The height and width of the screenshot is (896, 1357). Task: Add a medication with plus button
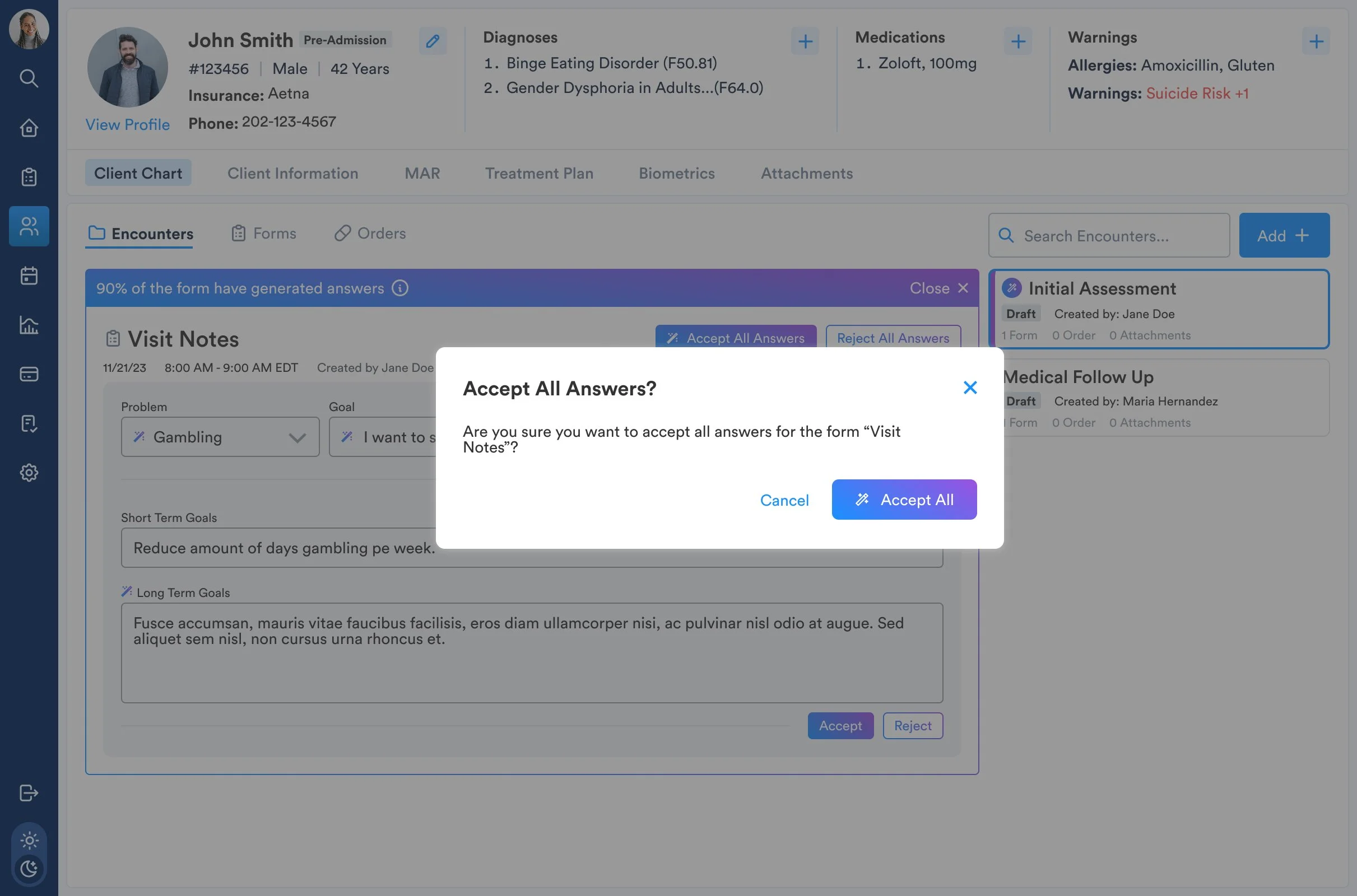click(x=1017, y=41)
